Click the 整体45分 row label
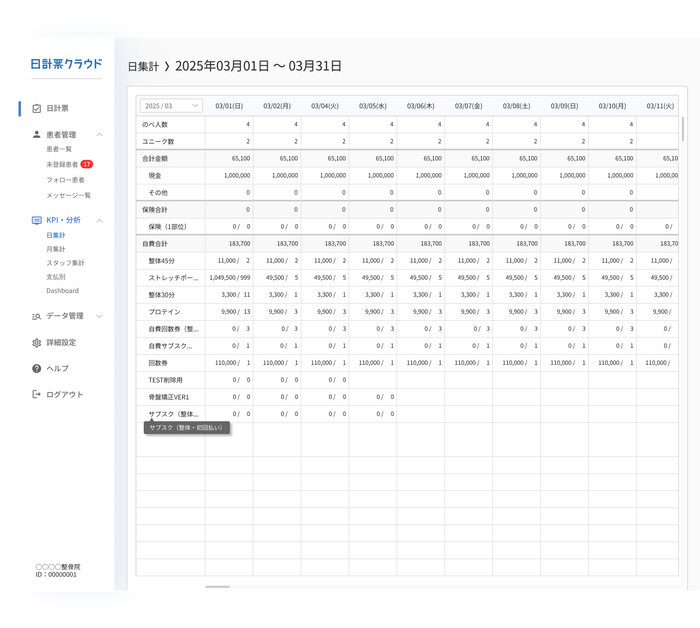This screenshot has width=700, height=628. 161,261
